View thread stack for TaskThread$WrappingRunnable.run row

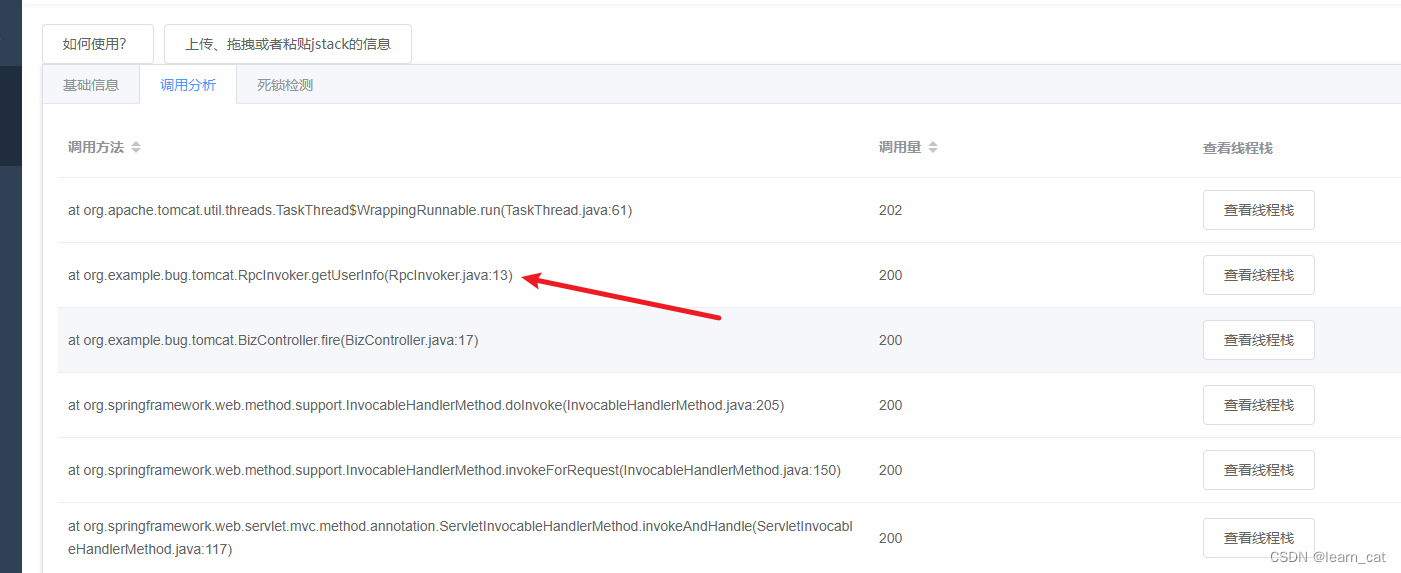pyautogui.click(x=1259, y=210)
